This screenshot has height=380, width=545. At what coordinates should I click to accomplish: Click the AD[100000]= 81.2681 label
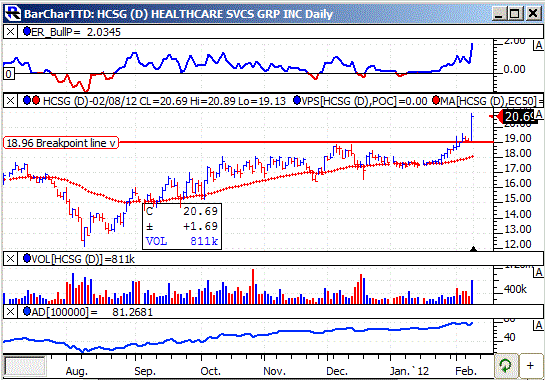pyautogui.click(x=92, y=312)
